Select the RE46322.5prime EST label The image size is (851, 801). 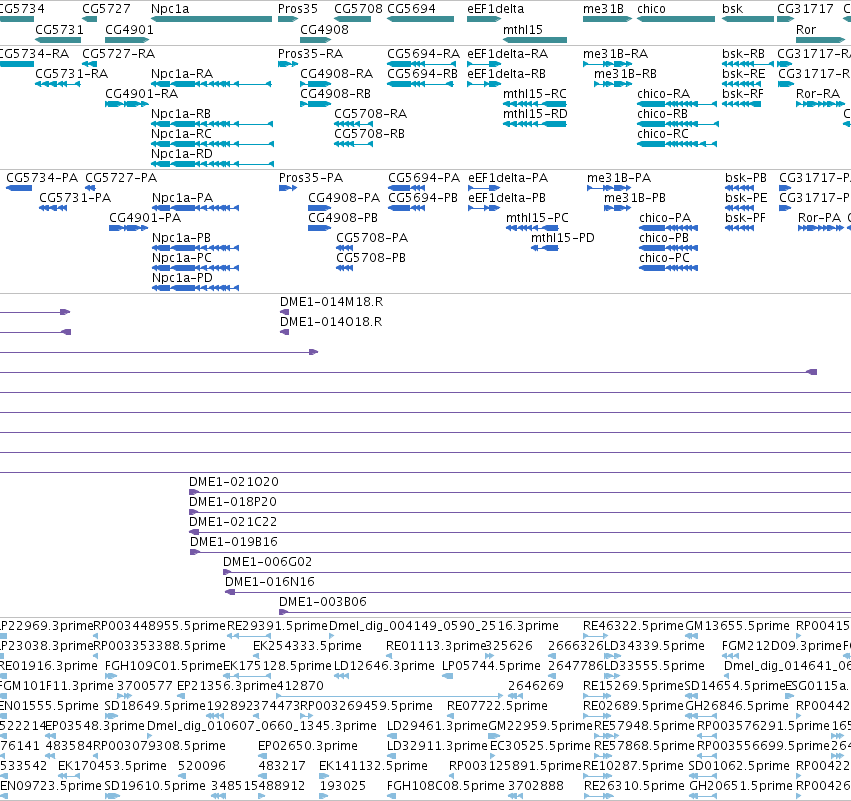pyautogui.click(x=633, y=625)
